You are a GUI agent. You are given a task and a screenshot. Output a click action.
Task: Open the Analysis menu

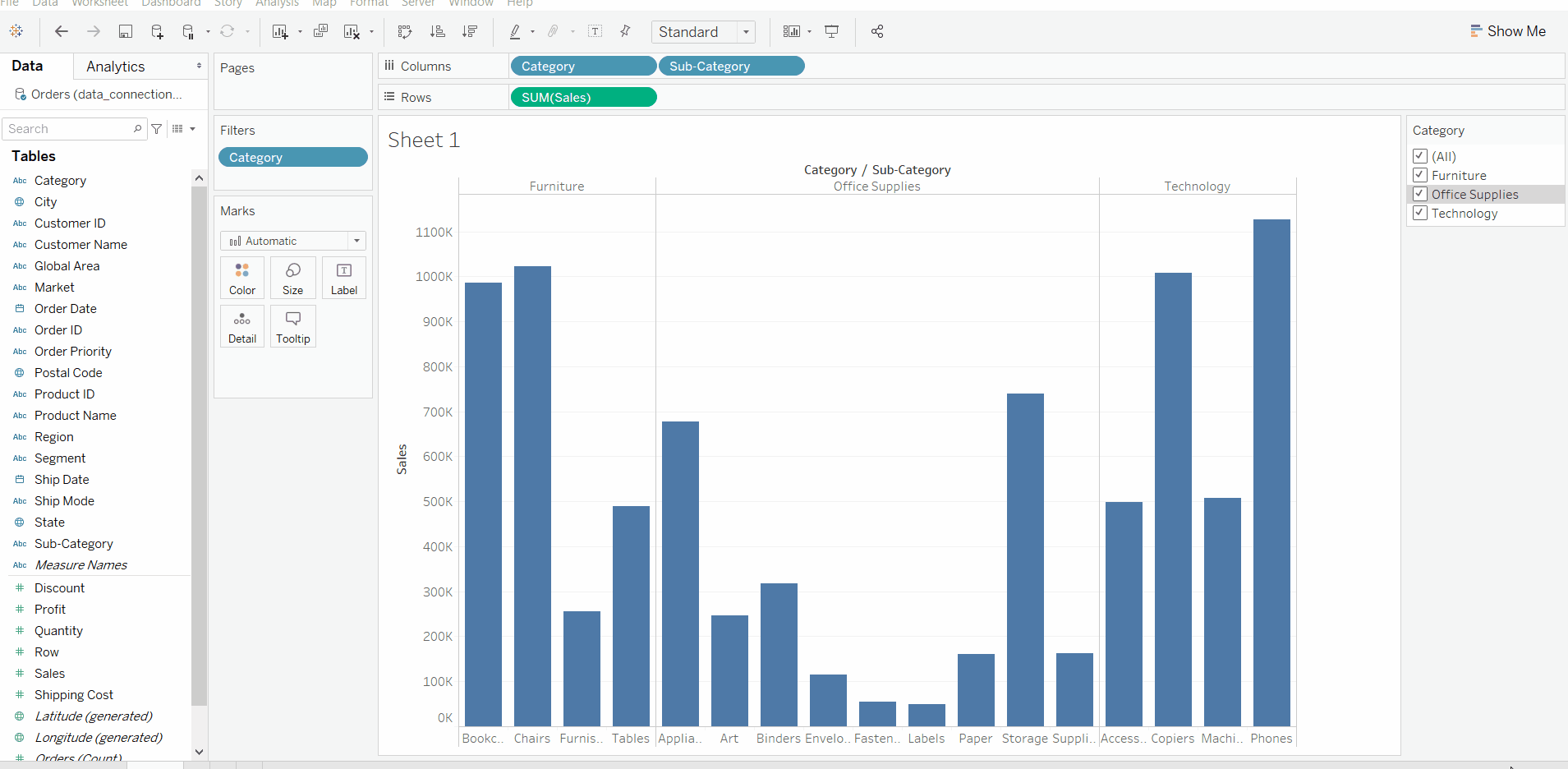[x=277, y=4]
